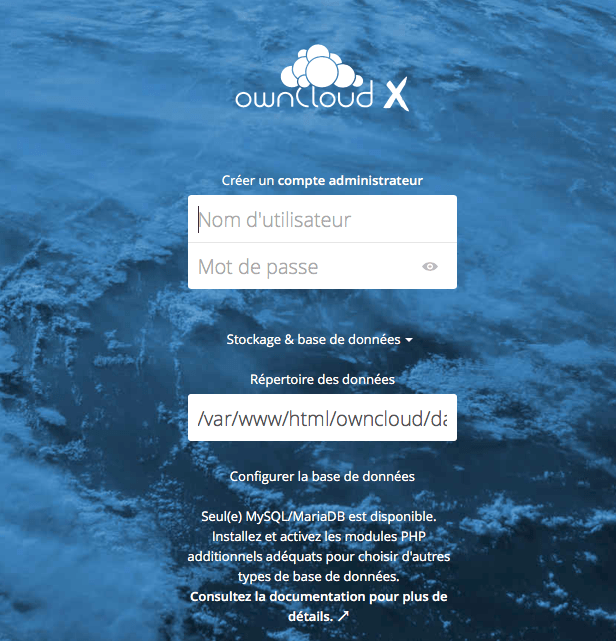Viewport: 616px width, 641px height.
Task: Click the Répertoire des données label
Action: [x=322, y=380]
